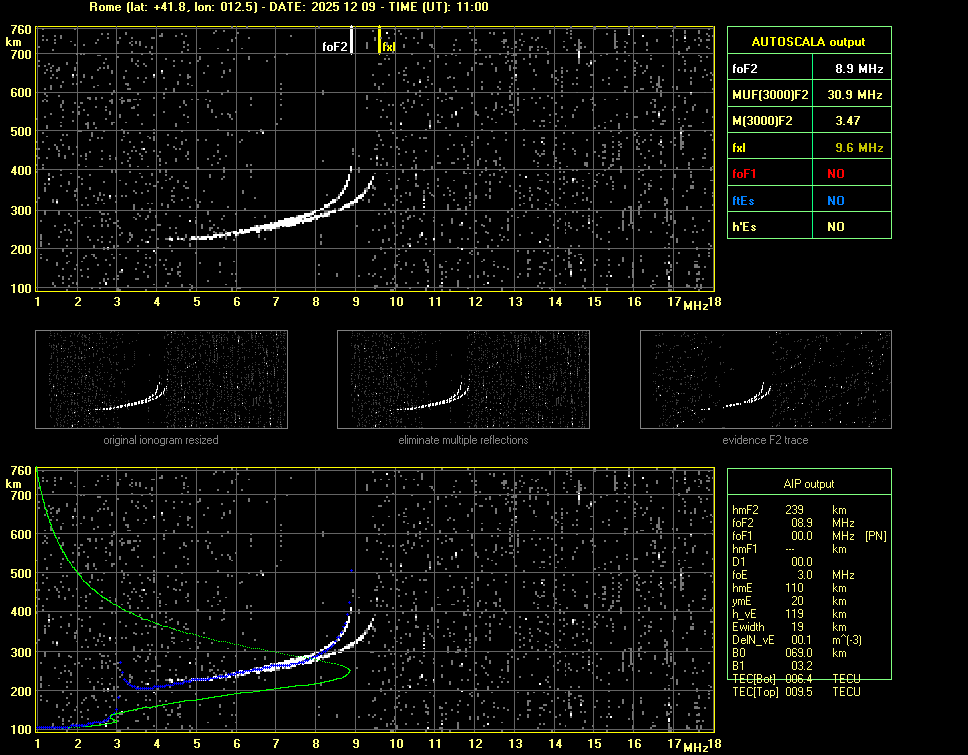Select the yellow fxI 9.6 MHz value

click(x=859, y=148)
